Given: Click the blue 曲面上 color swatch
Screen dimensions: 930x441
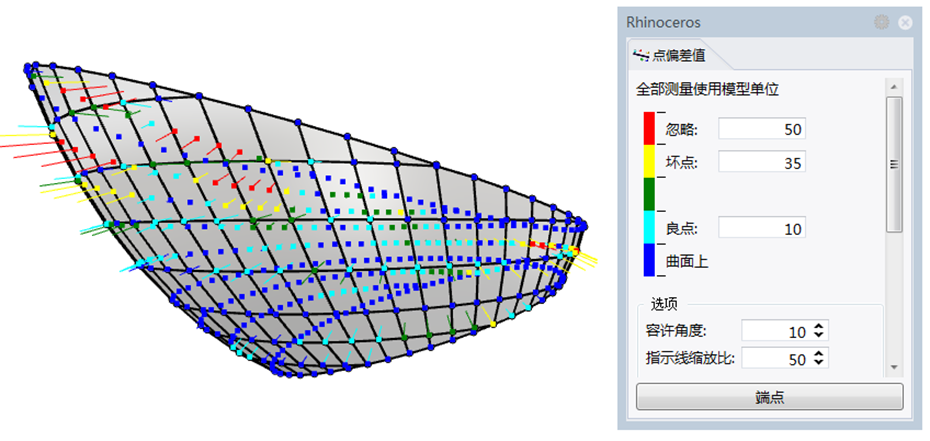Looking at the screenshot, I should [x=649, y=260].
